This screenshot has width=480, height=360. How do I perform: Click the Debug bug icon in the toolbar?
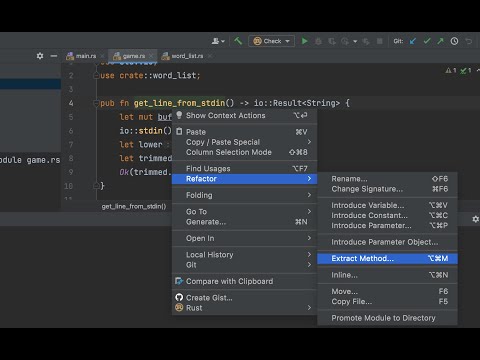[x=318, y=41]
